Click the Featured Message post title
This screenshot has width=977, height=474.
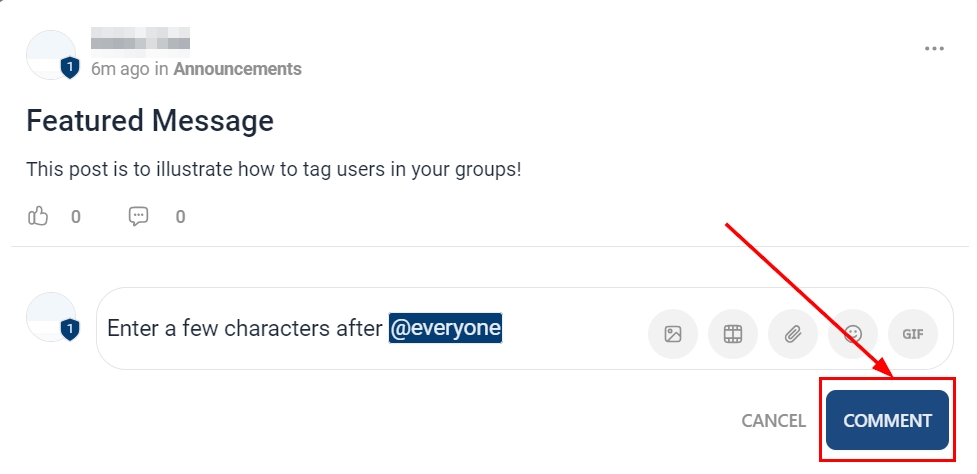150,121
